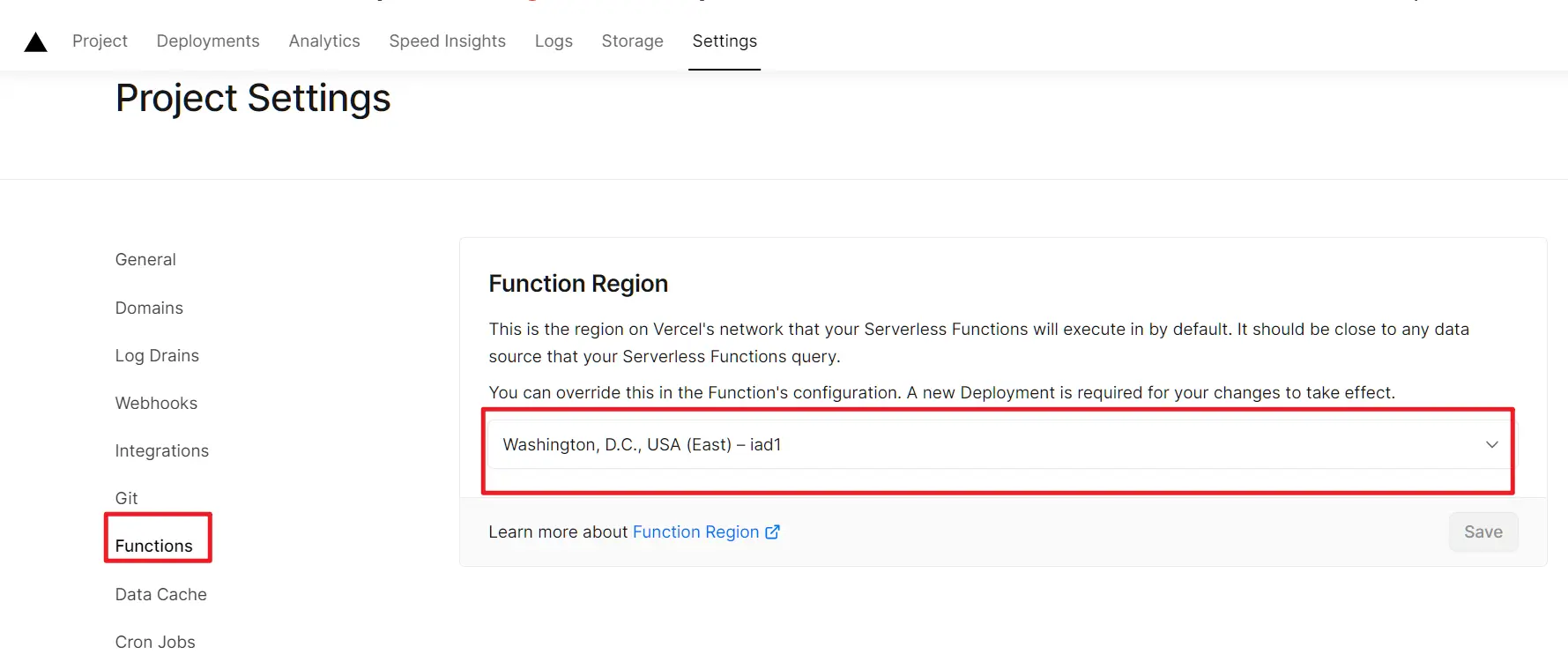Viewport: 1568px width, 654px height.
Task: Open General settings in sidebar
Action: tap(145, 260)
